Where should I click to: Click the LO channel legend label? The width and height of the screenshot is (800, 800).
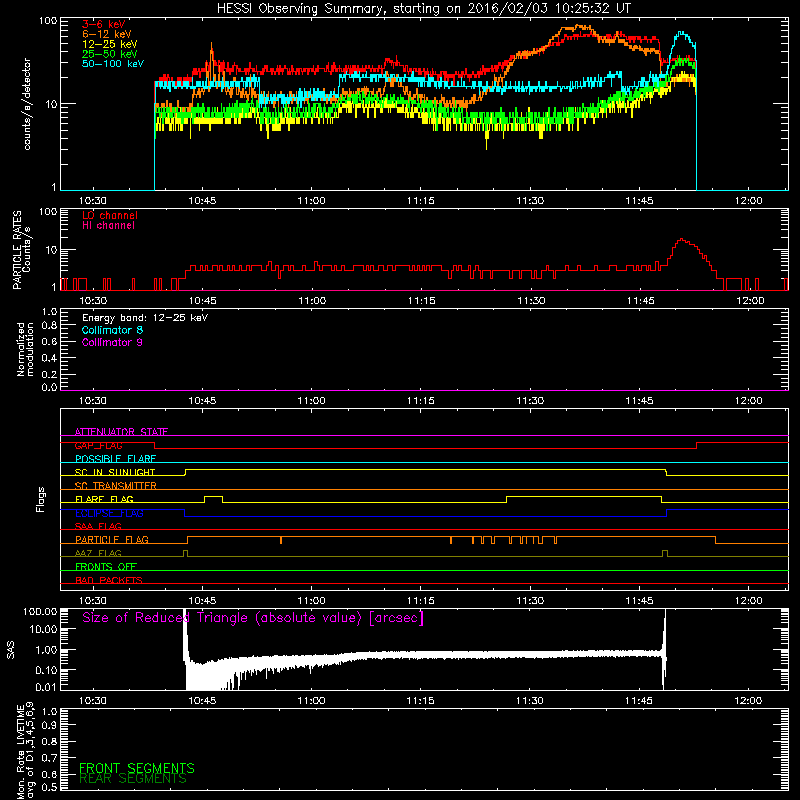tap(110, 215)
